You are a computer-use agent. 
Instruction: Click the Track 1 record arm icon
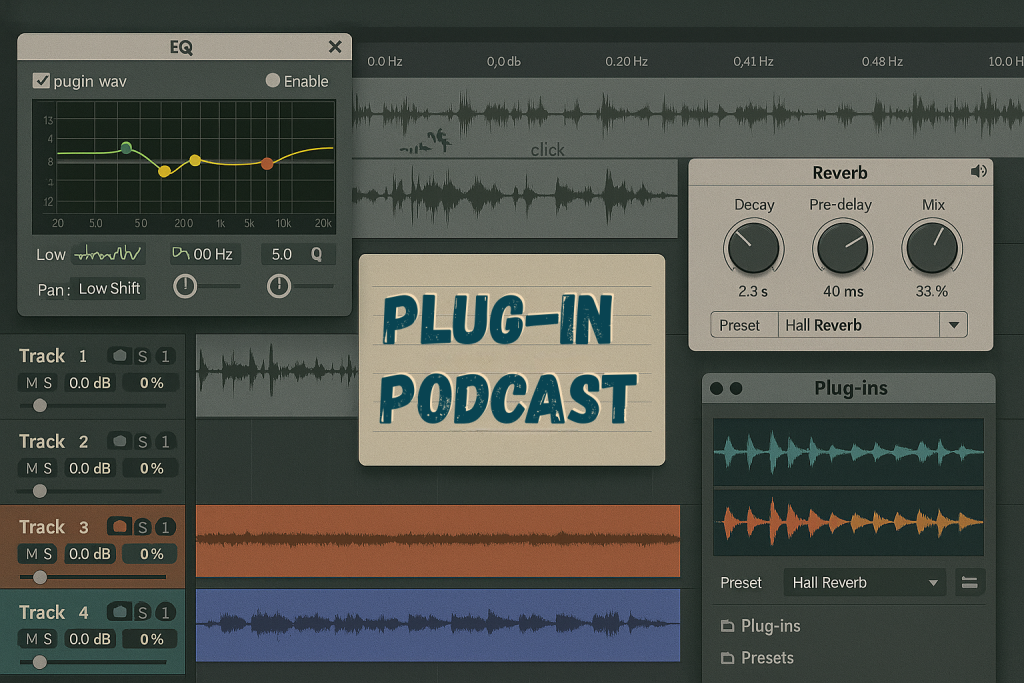point(119,356)
